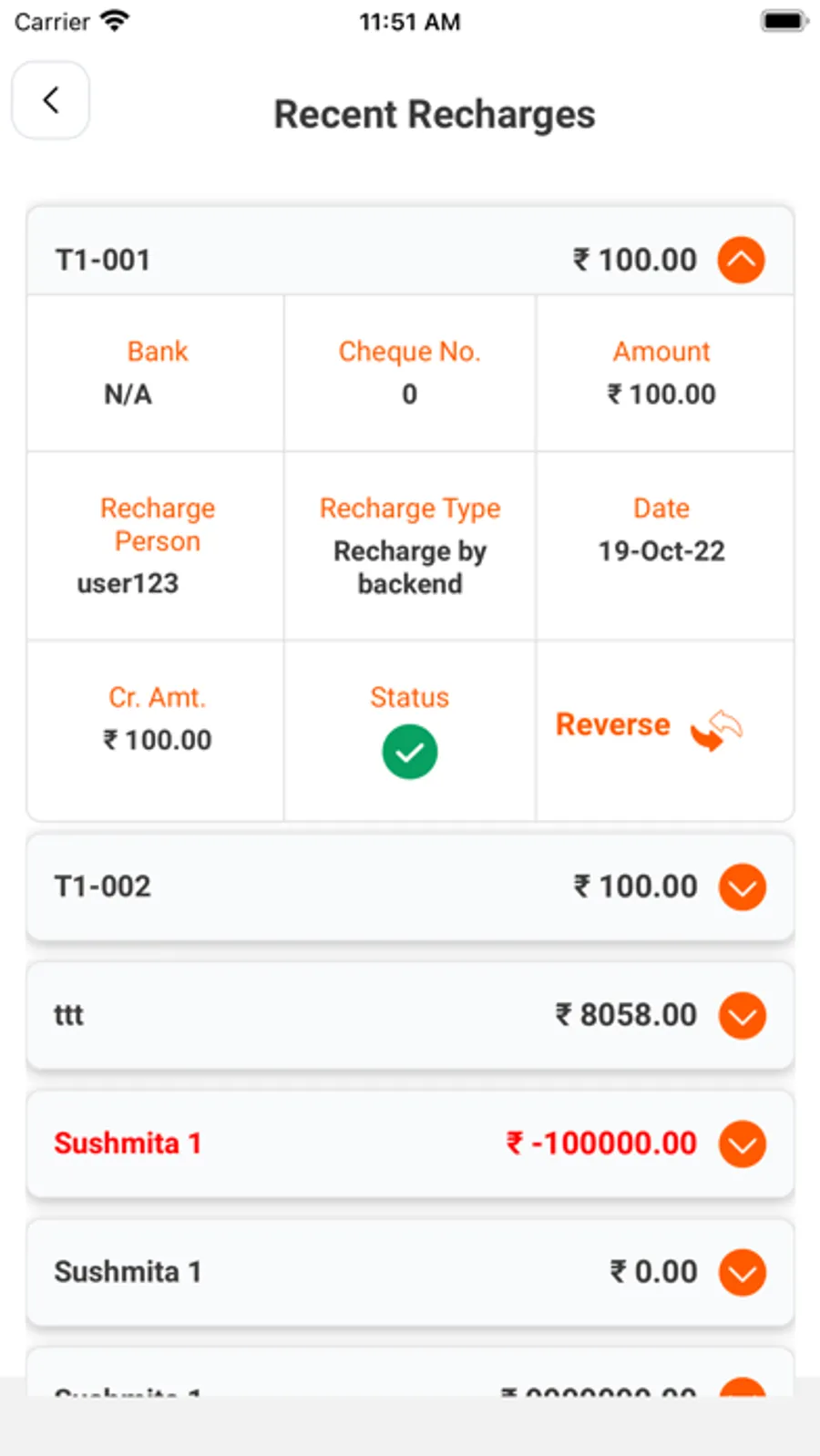The height and width of the screenshot is (1456, 820).
Task: Select the T1-001 header title
Action: coord(103,261)
